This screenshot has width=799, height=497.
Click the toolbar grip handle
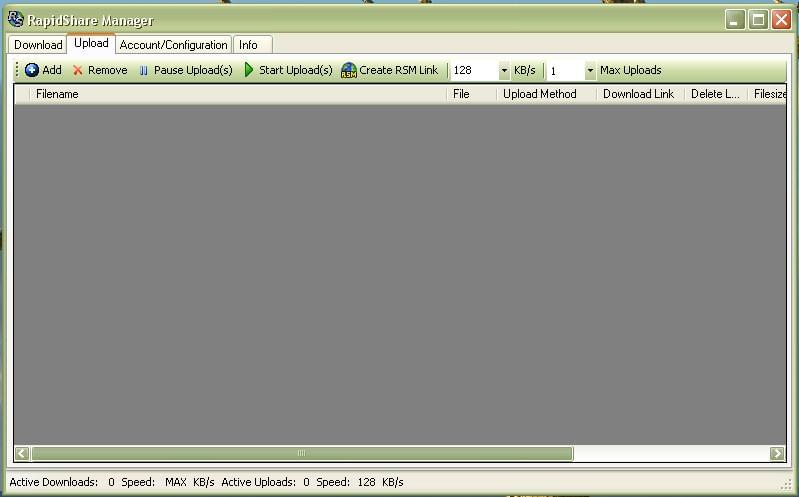point(17,70)
